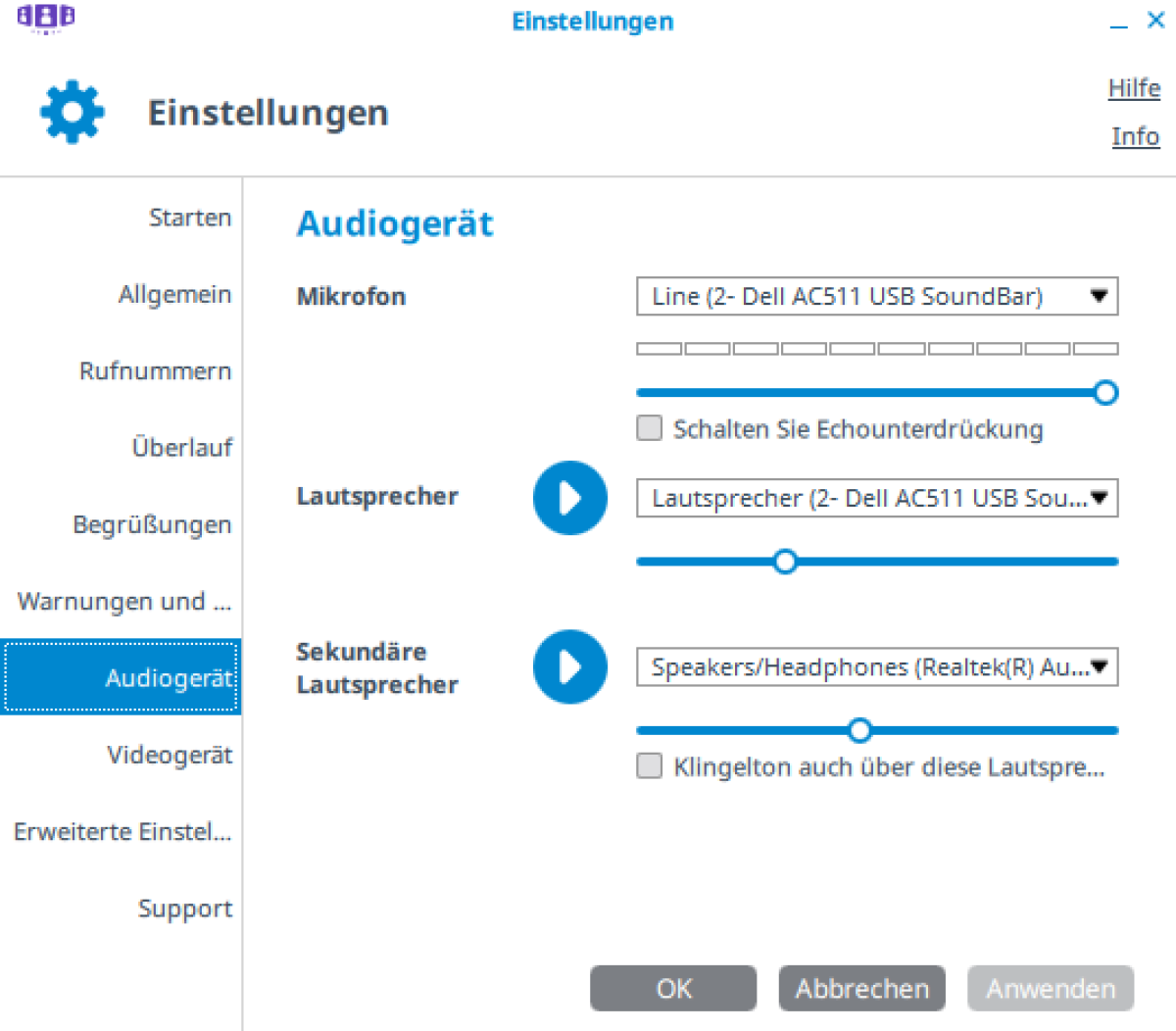The image size is (1176, 1031).
Task: Click the microphone volume slider handle
Action: tap(1105, 393)
